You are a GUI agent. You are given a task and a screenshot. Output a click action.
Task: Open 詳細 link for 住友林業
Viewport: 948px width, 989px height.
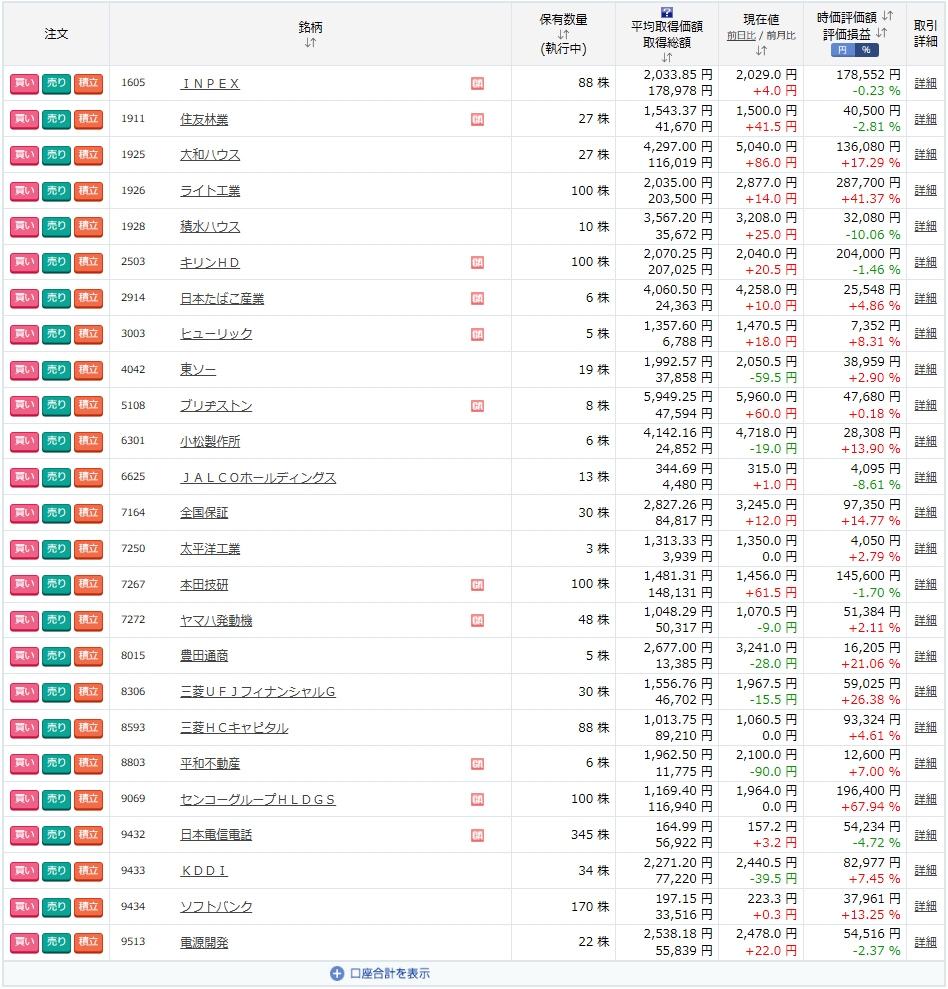coord(925,119)
